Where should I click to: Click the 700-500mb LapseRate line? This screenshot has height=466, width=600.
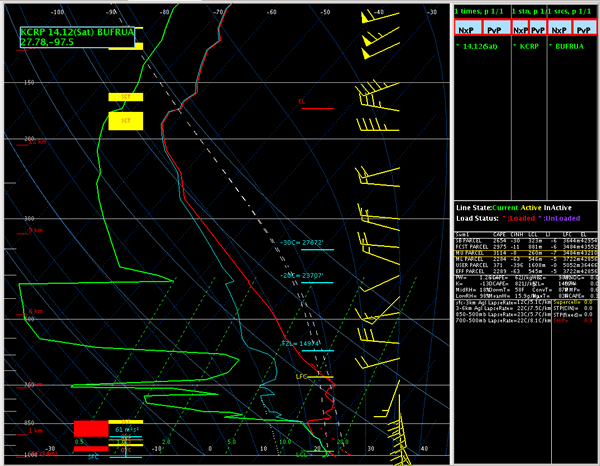click(503, 321)
